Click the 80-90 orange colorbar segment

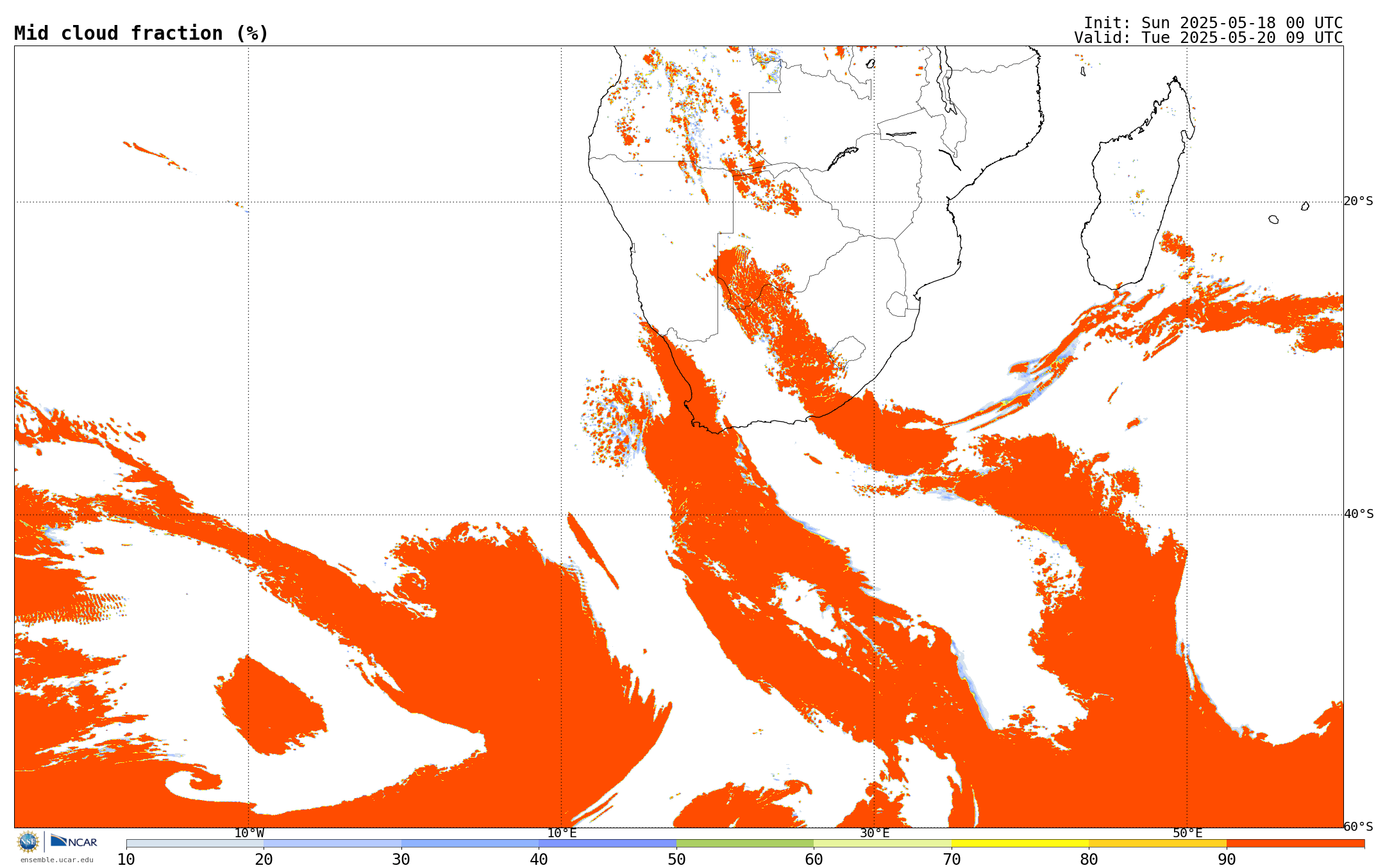click(1158, 844)
